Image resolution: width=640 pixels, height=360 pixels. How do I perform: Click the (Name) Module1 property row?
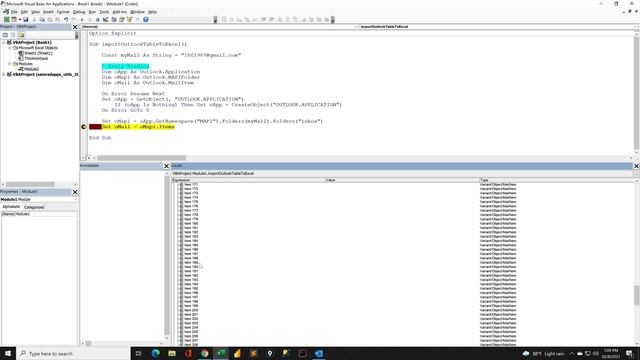tap(39, 214)
